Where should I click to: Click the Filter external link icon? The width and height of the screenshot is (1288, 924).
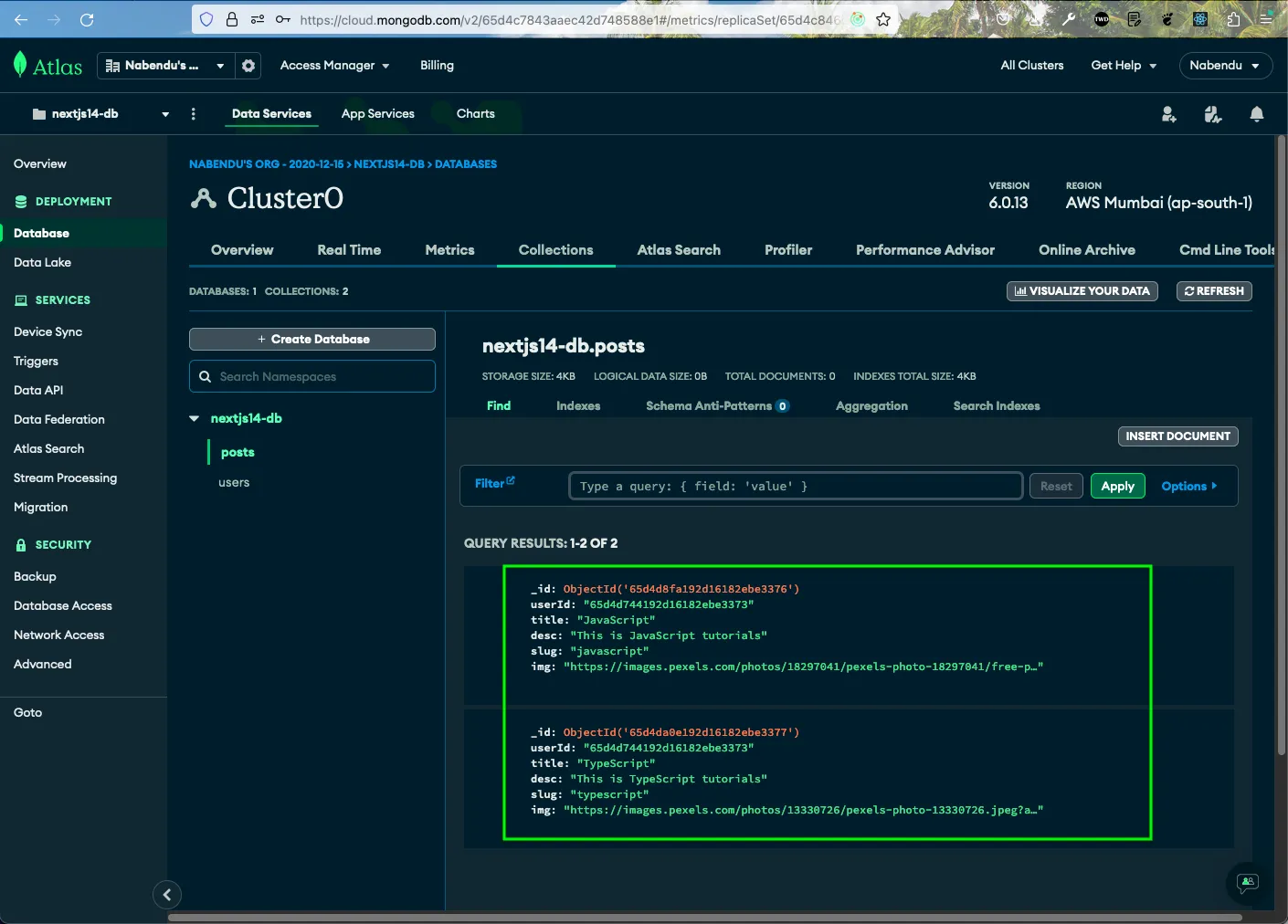(x=511, y=480)
